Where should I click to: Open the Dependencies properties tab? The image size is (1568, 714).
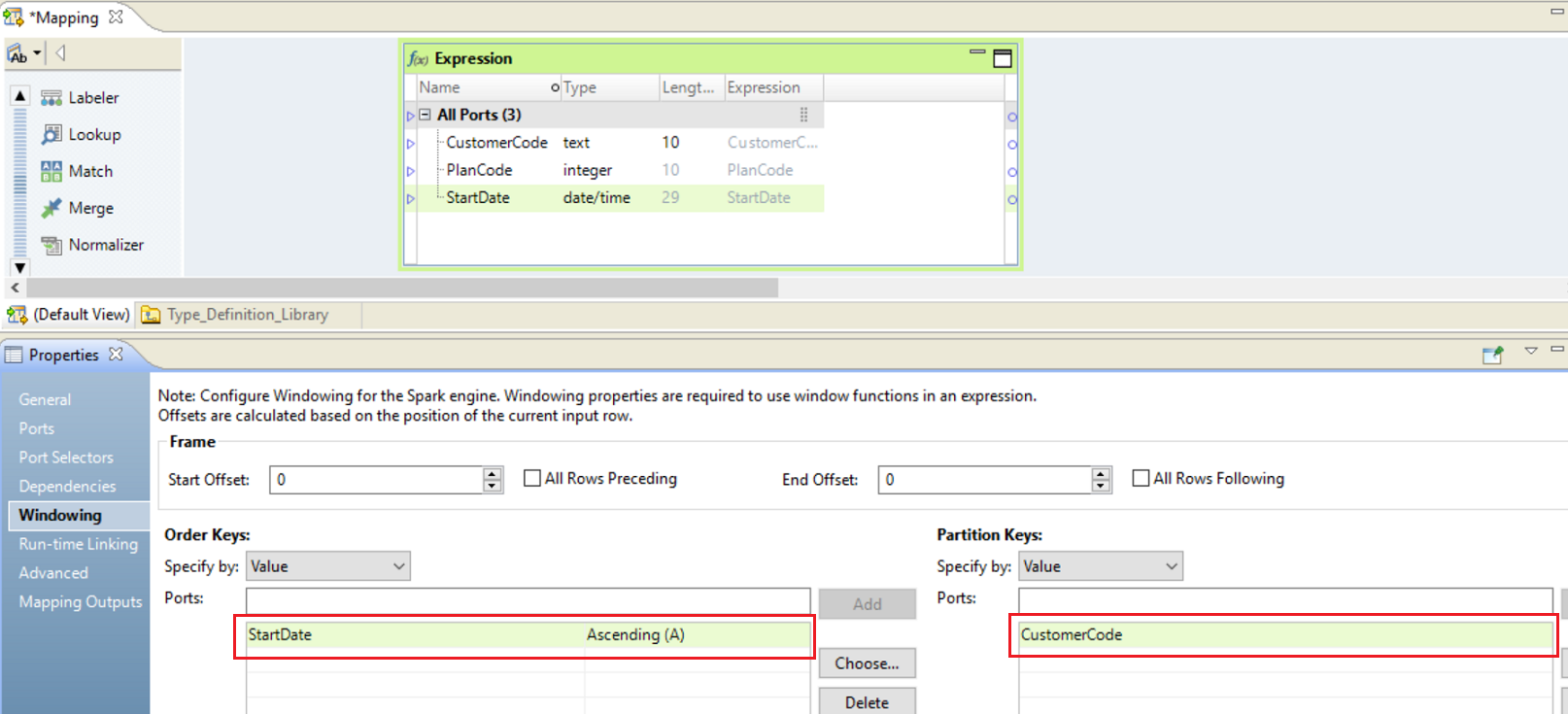(x=67, y=487)
